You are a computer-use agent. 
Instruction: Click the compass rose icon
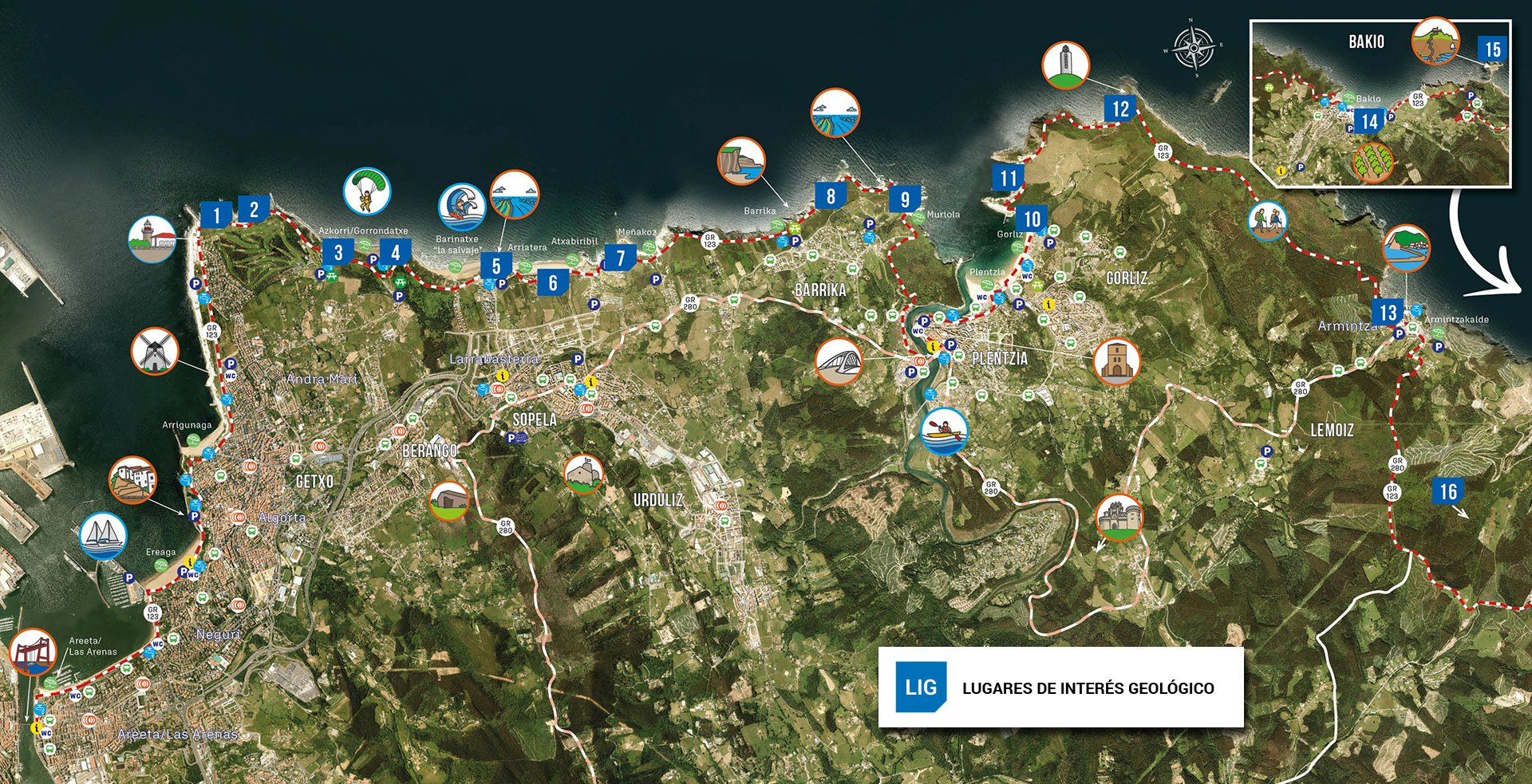[1193, 48]
